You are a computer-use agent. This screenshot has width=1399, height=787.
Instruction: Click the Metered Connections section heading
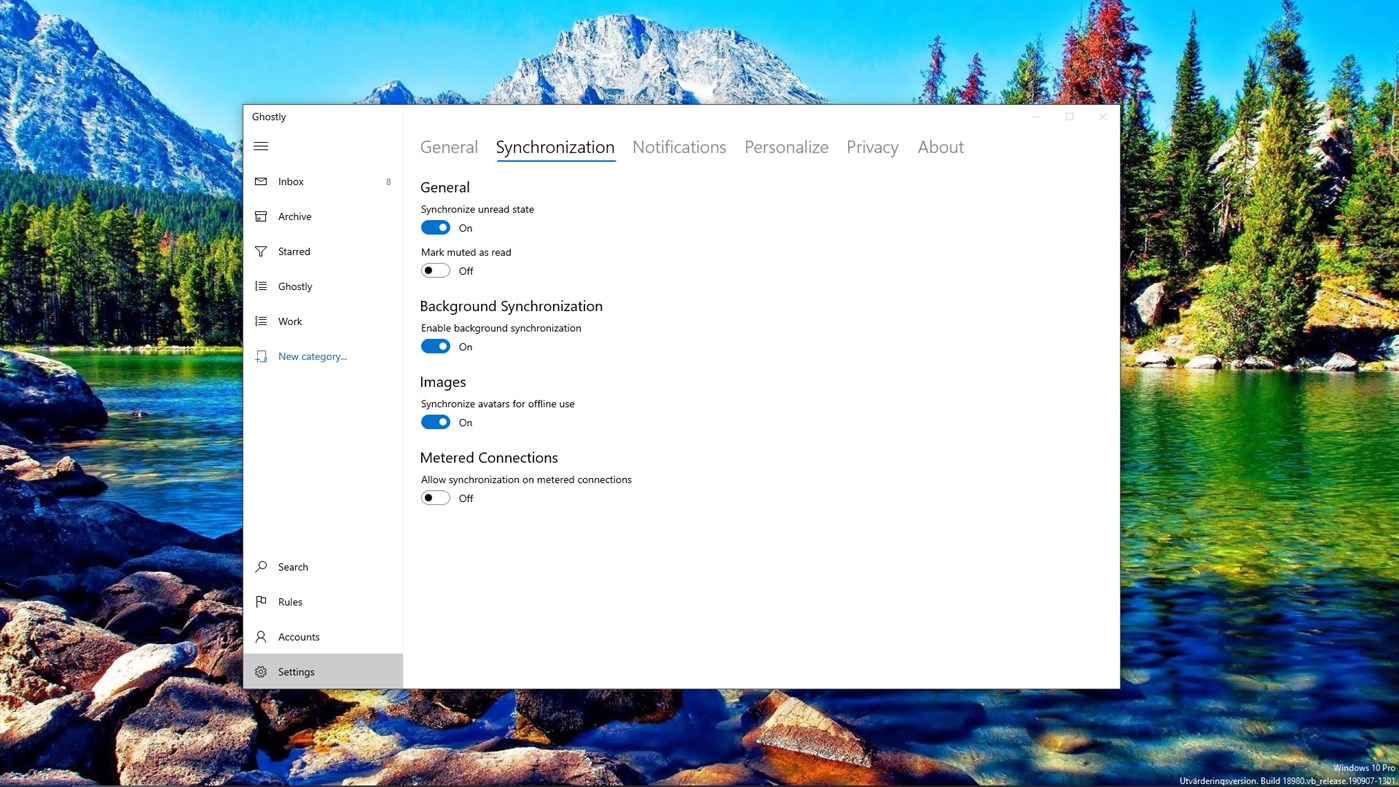(489, 458)
